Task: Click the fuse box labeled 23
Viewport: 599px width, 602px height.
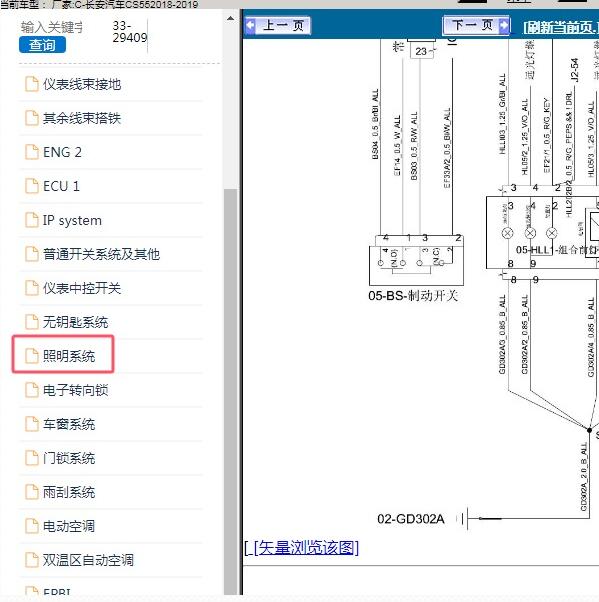Action: tap(422, 51)
